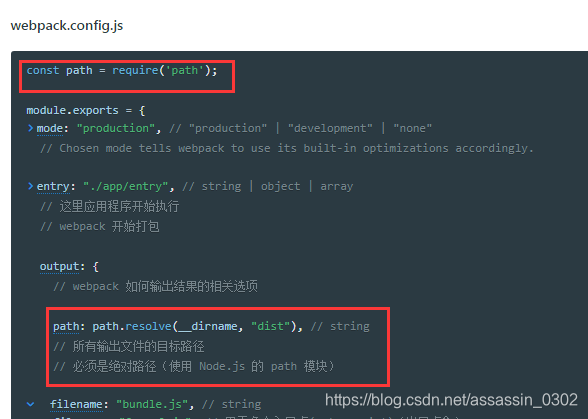588x419 pixels.
Task: Select the text module.exports = {
Action: [x=86, y=110]
